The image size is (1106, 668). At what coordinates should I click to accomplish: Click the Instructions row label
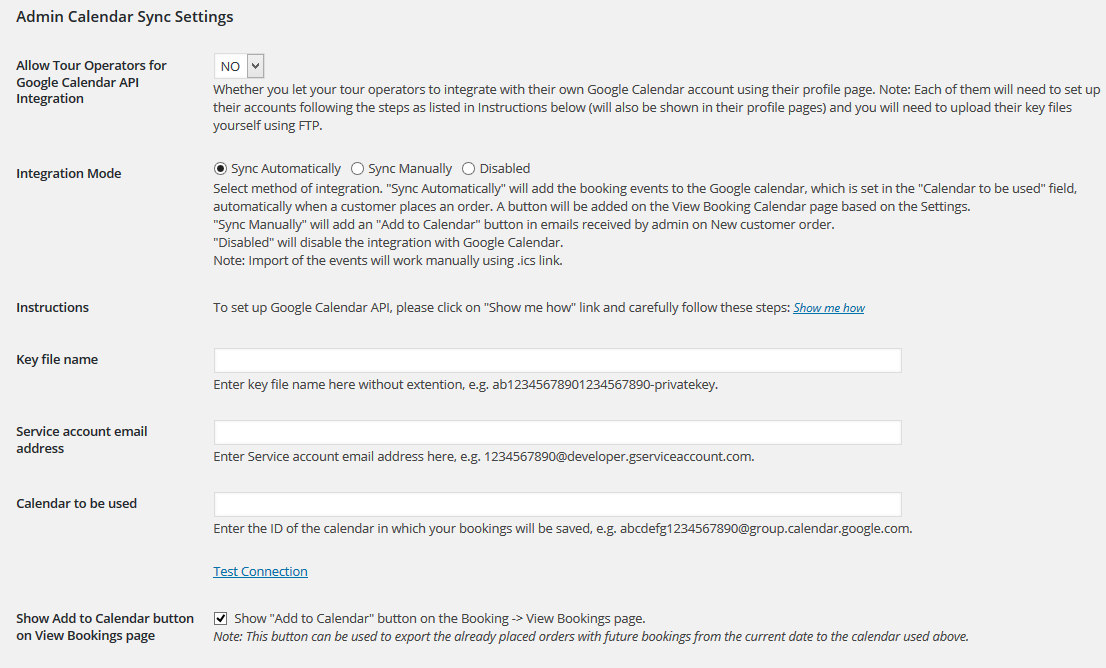pos(52,308)
